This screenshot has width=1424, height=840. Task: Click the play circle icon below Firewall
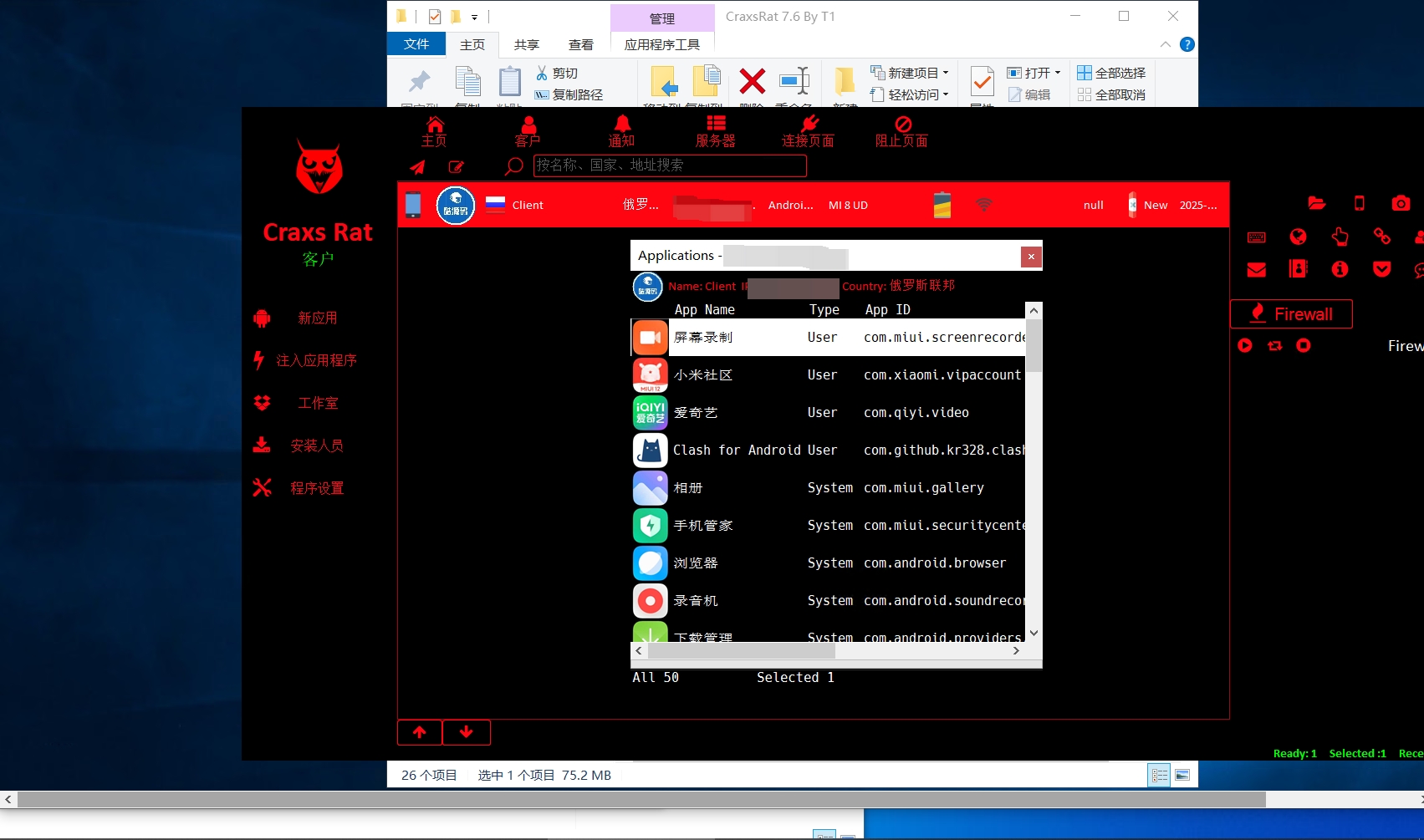(x=1245, y=345)
